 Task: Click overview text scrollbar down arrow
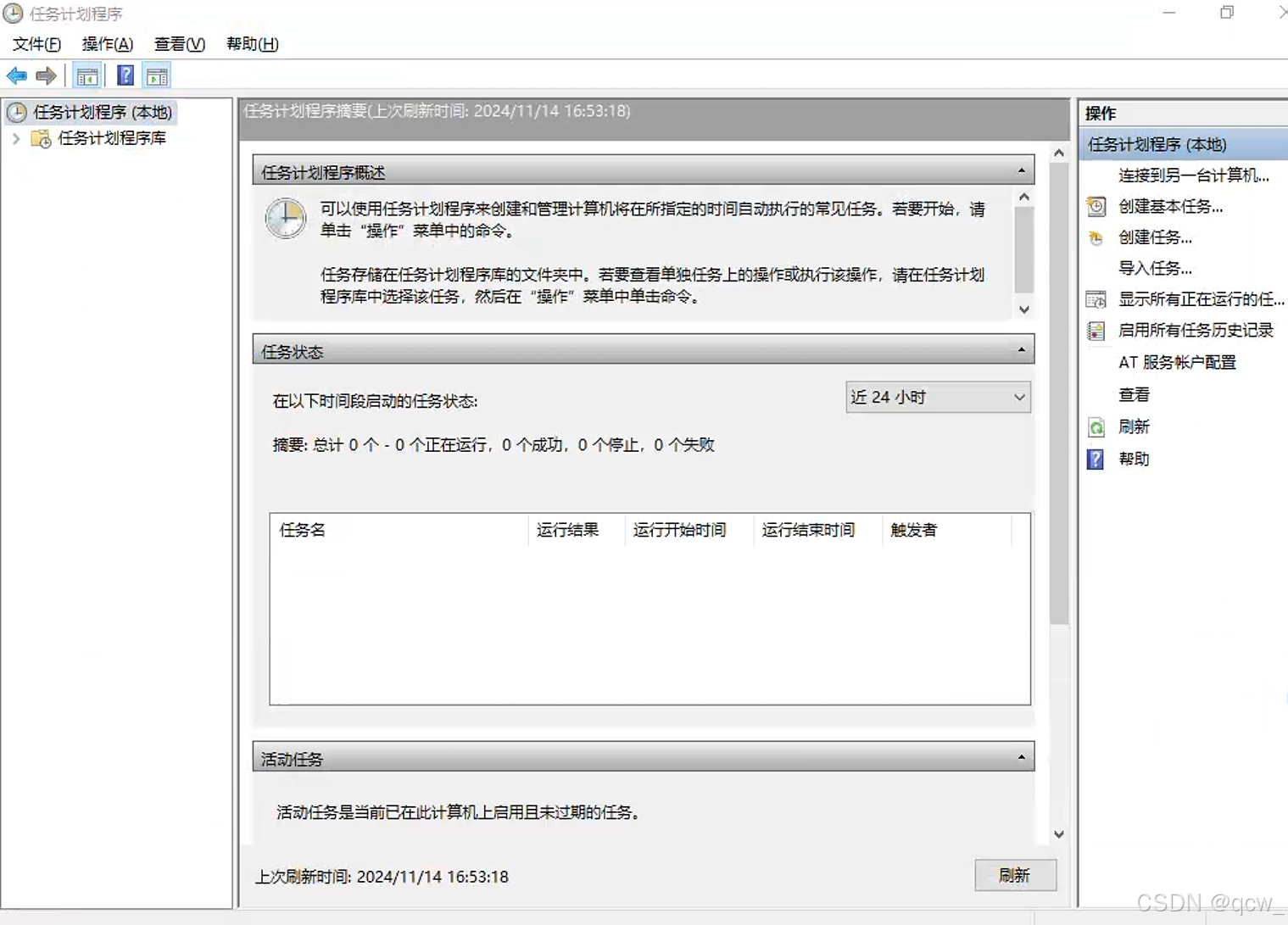point(1024,309)
